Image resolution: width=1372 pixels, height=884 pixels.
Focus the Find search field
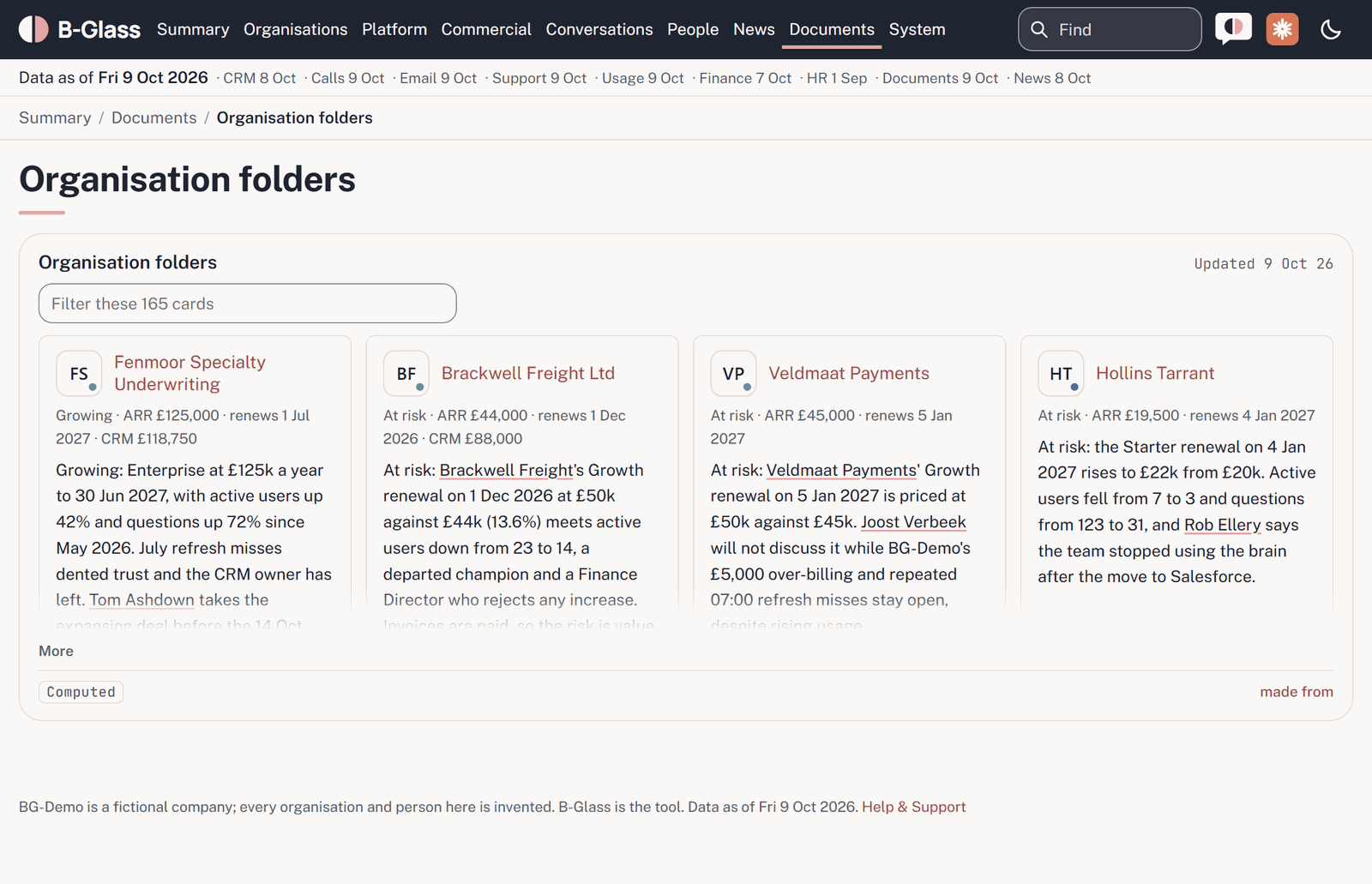(1110, 29)
